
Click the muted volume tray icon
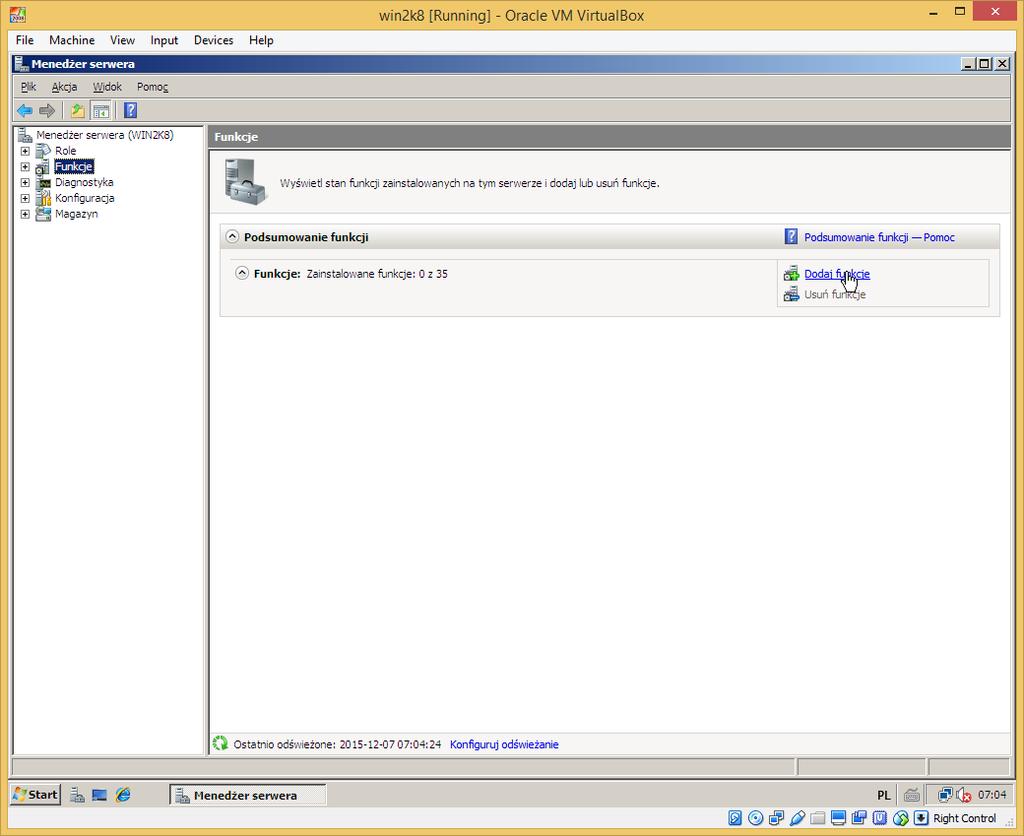coord(964,795)
